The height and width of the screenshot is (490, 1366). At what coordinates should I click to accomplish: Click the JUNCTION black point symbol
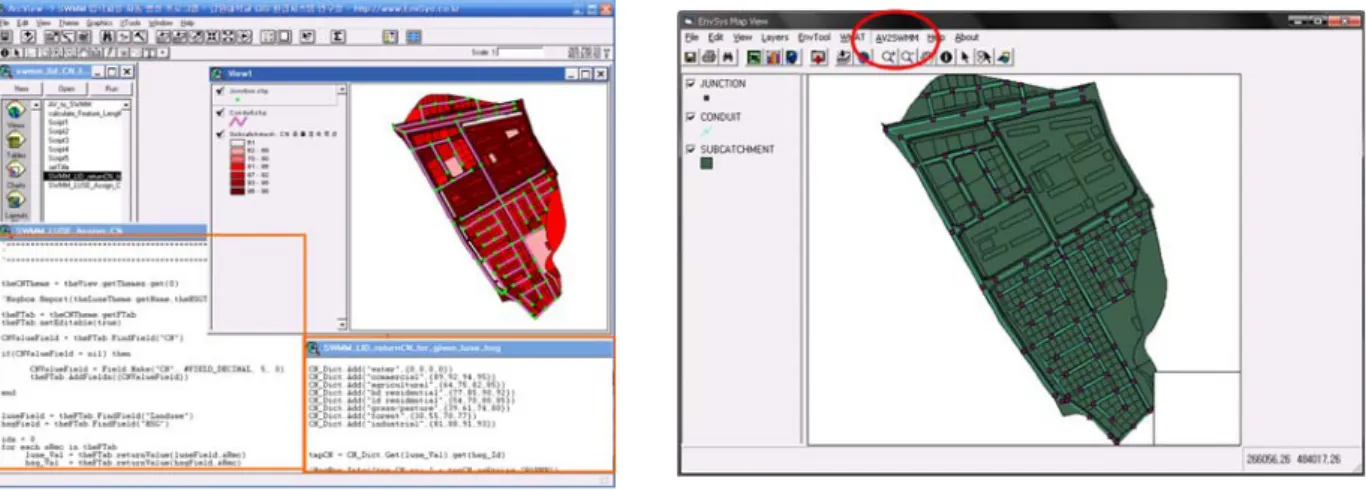[x=704, y=98]
